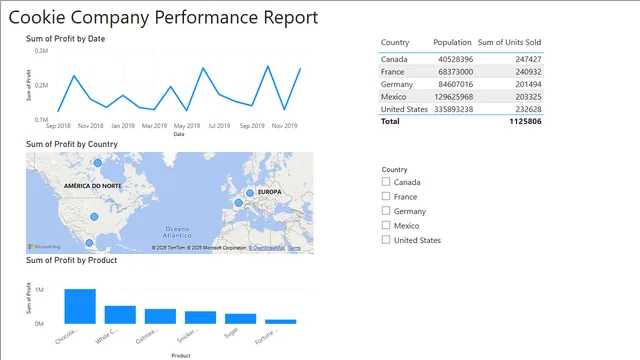This screenshot has width=640, height=360.
Task: Click the Sum of Profit by Product title
Action: point(71,260)
